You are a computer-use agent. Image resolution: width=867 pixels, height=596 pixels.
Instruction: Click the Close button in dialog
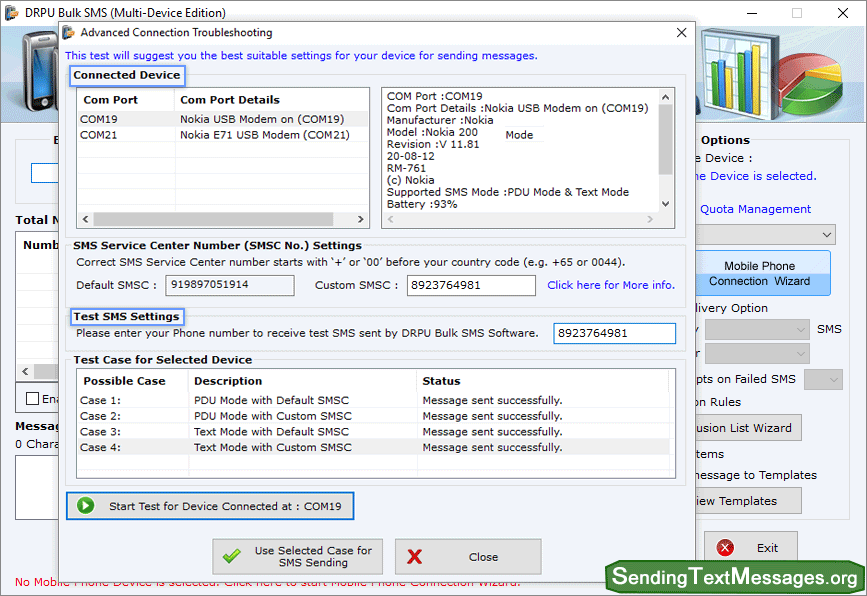[468, 557]
